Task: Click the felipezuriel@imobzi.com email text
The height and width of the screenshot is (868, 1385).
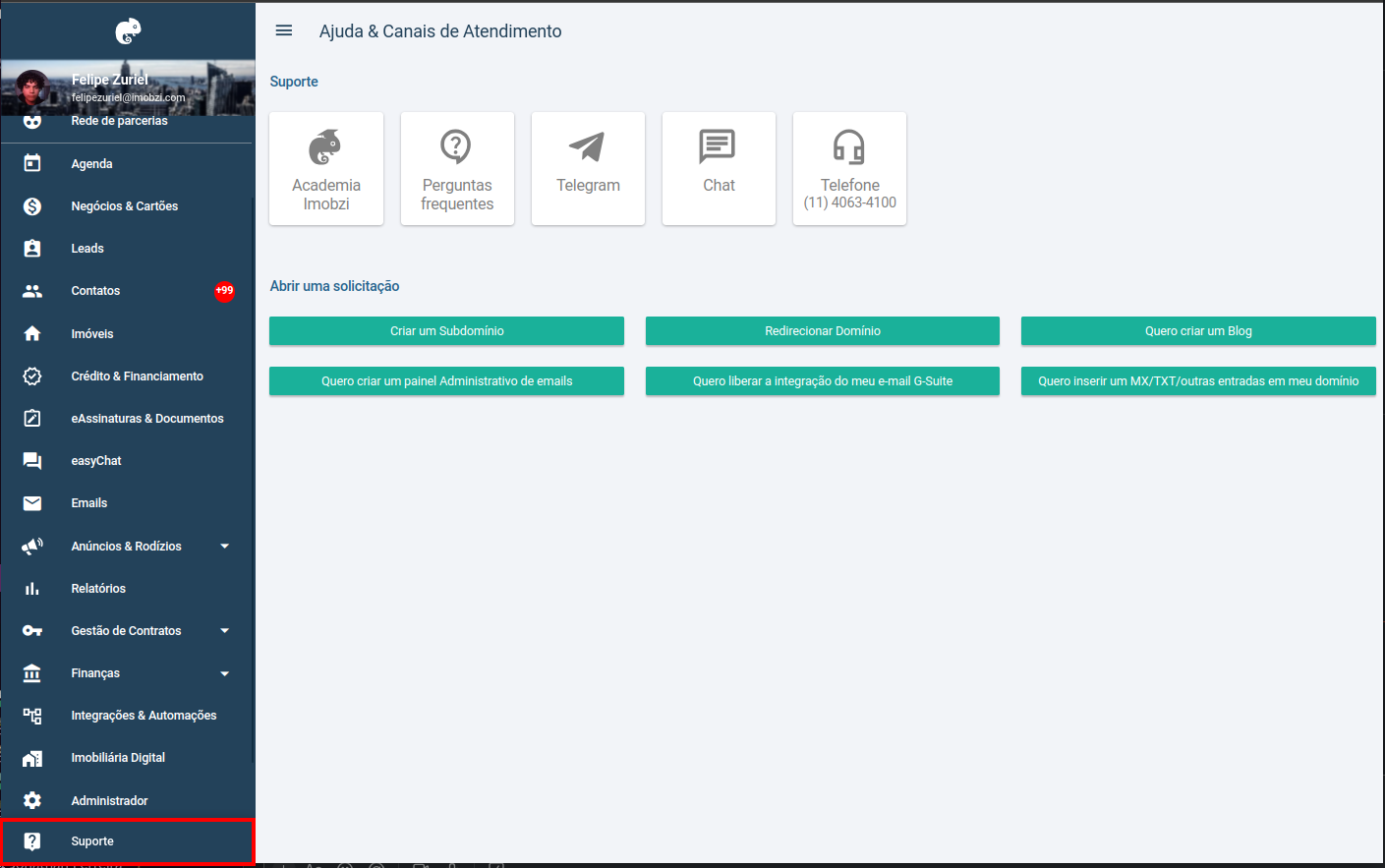Action: (128, 98)
